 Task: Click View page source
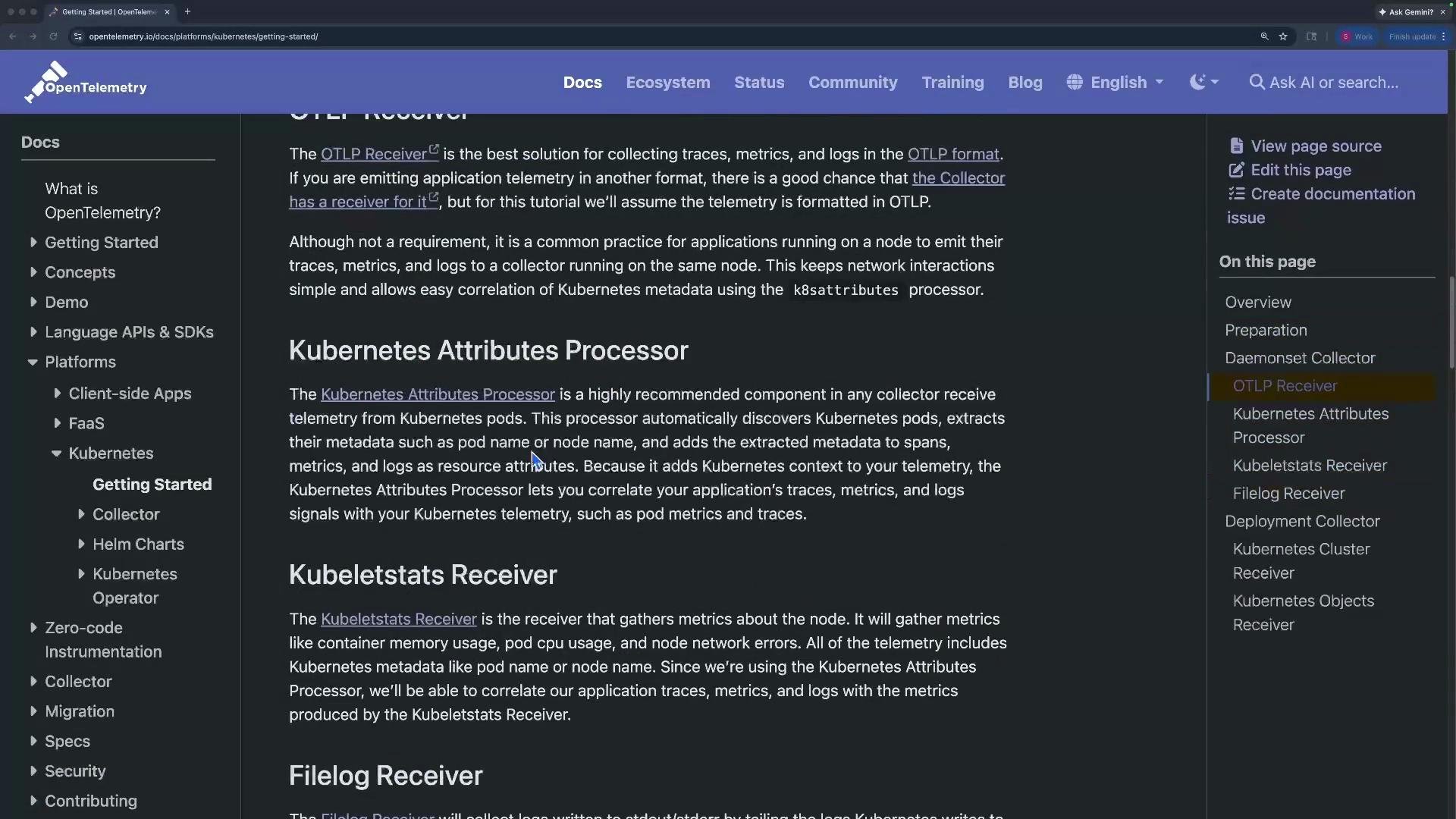click(1316, 146)
